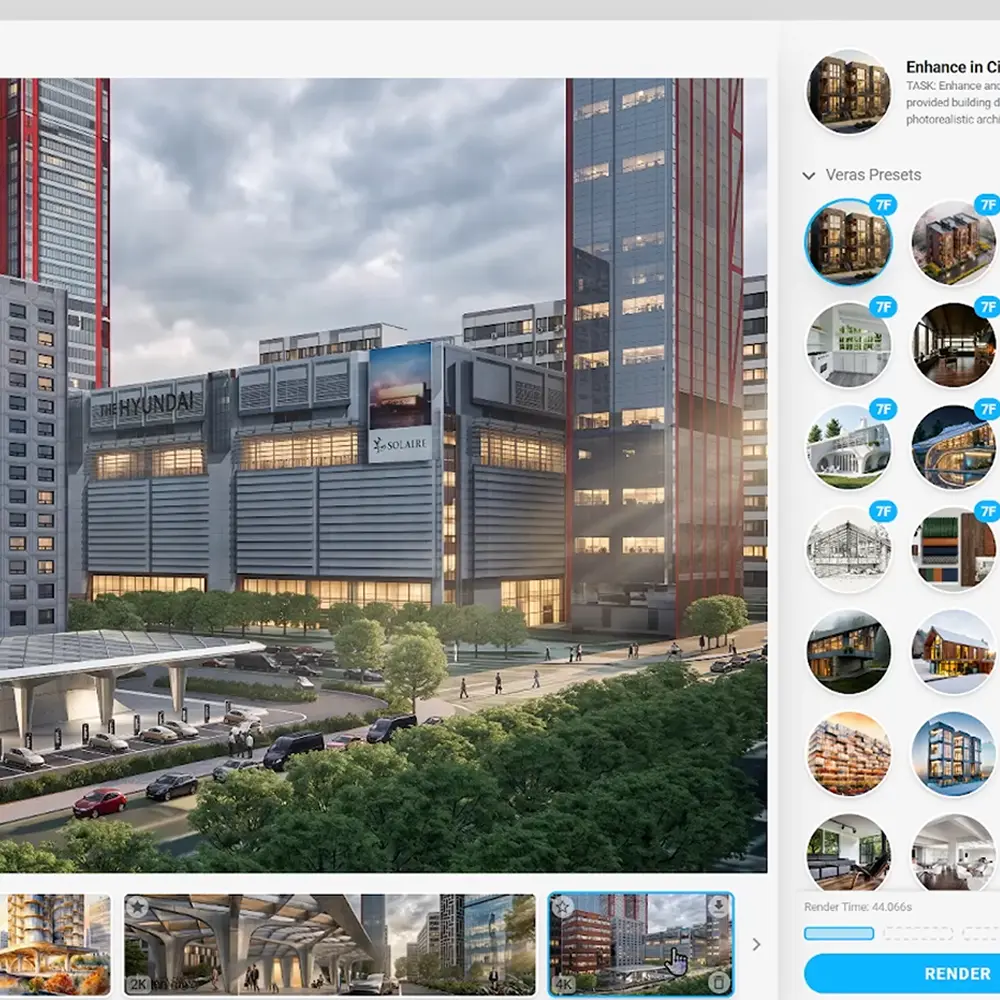Click the 2K badge on underpass render
1000x1000 pixels.
[x=138, y=984]
